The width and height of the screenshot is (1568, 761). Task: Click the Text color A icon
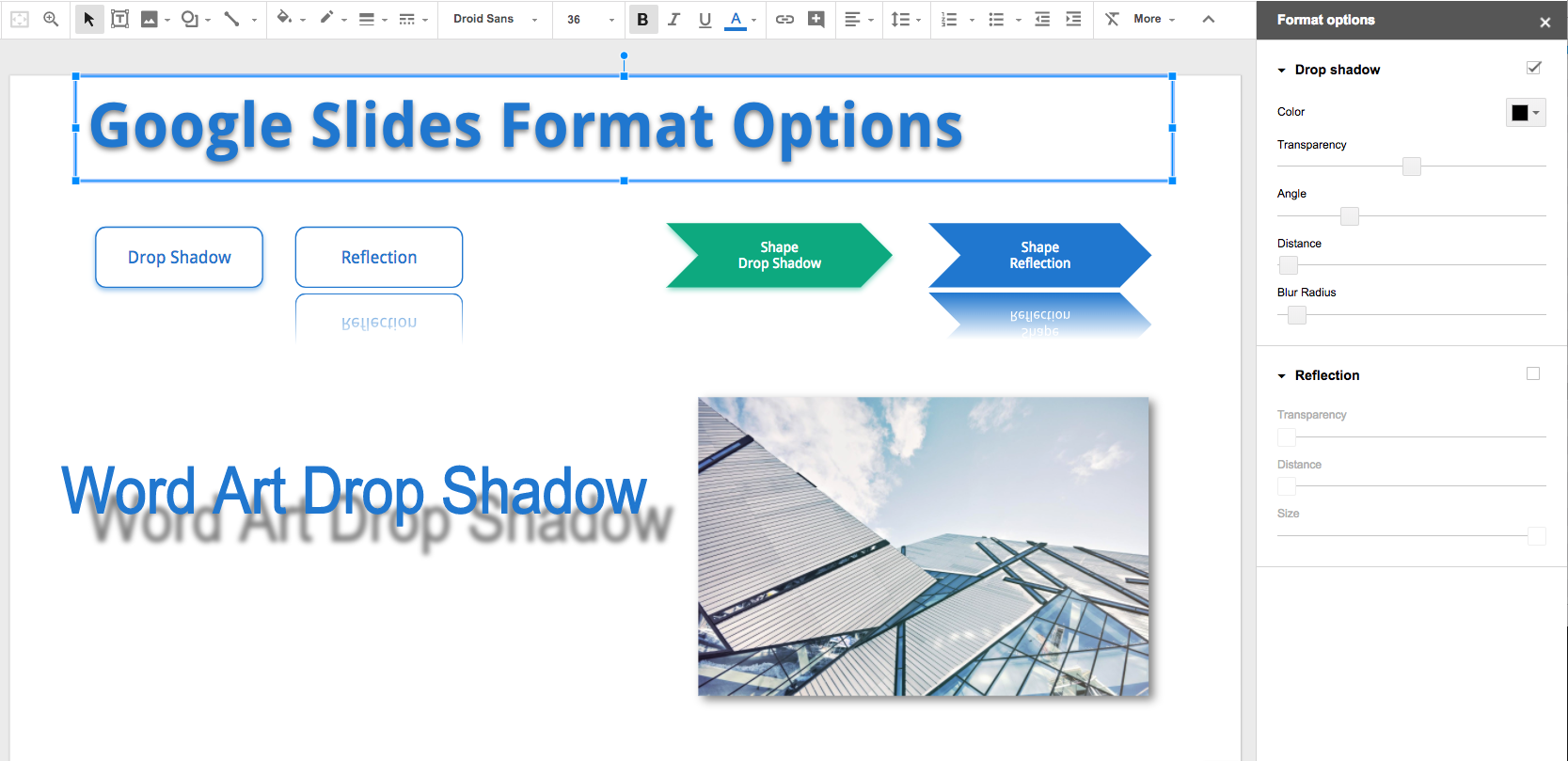736,20
